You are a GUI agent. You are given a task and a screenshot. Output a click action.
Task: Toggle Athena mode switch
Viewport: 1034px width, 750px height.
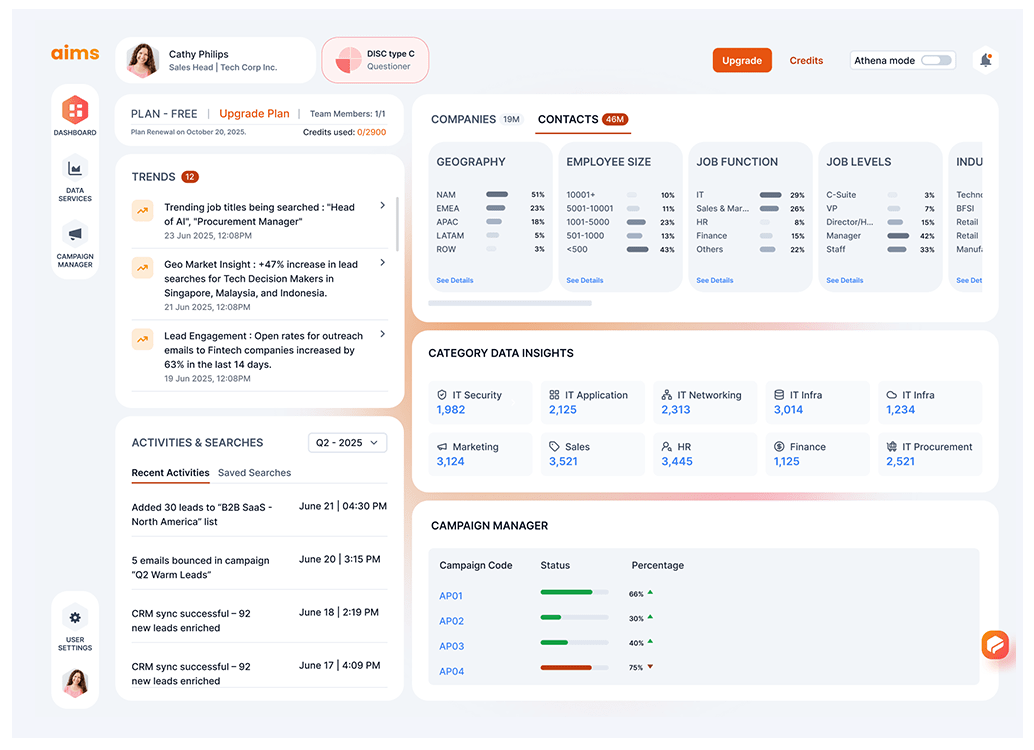[936, 61]
